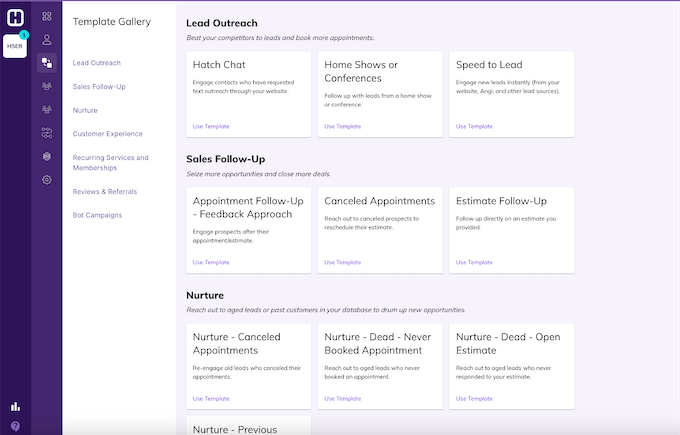Select the HSER workspace tile
680x435 pixels.
(15, 46)
